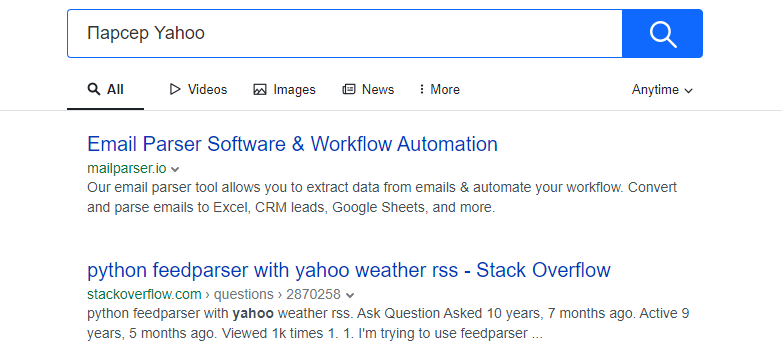Viewport: 782px width, 363px height.
Task: Click the mailparser result description text
Action: (x=382, y=197)
